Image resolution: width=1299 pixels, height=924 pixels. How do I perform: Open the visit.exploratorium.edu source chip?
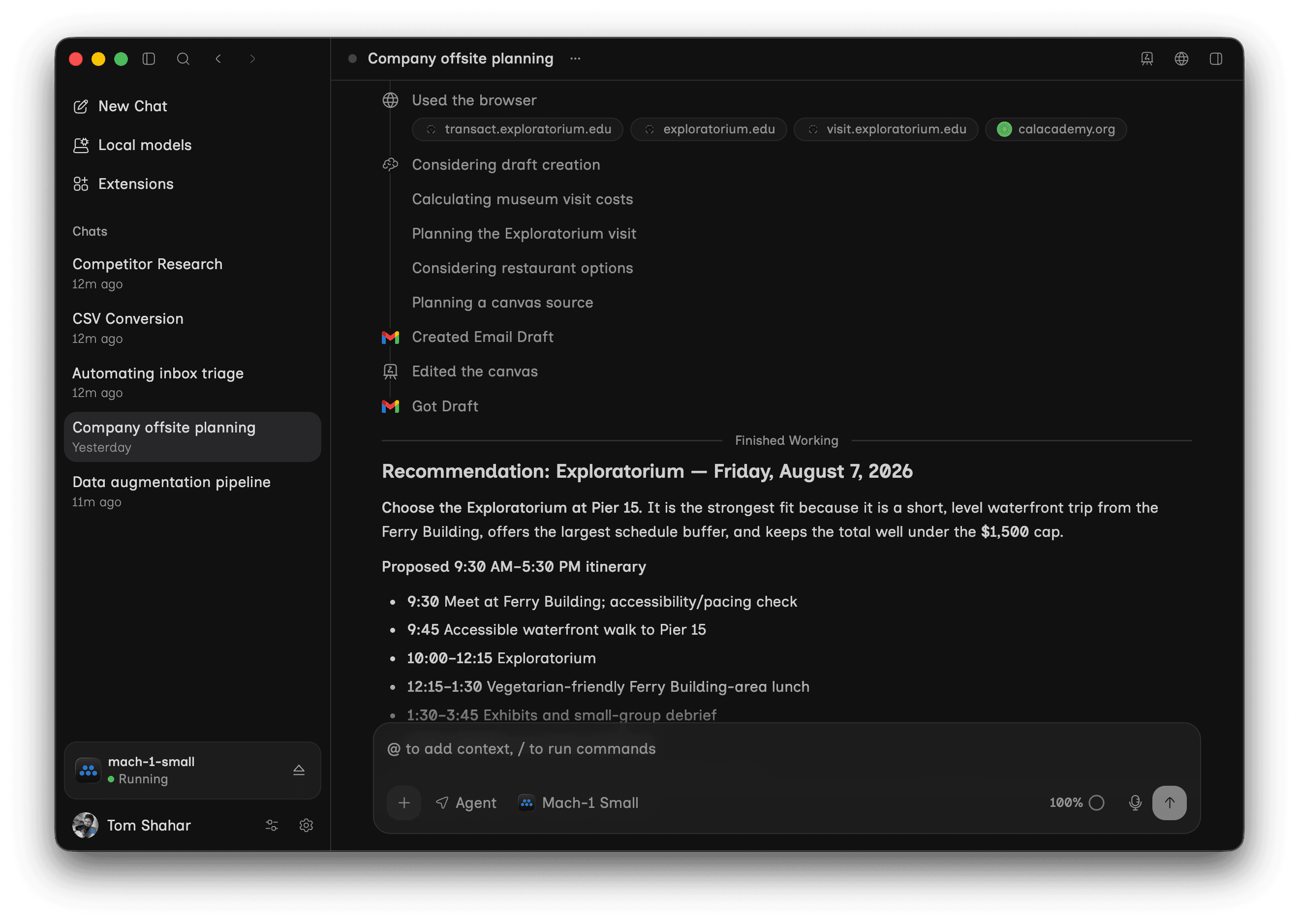coord(886,129)
